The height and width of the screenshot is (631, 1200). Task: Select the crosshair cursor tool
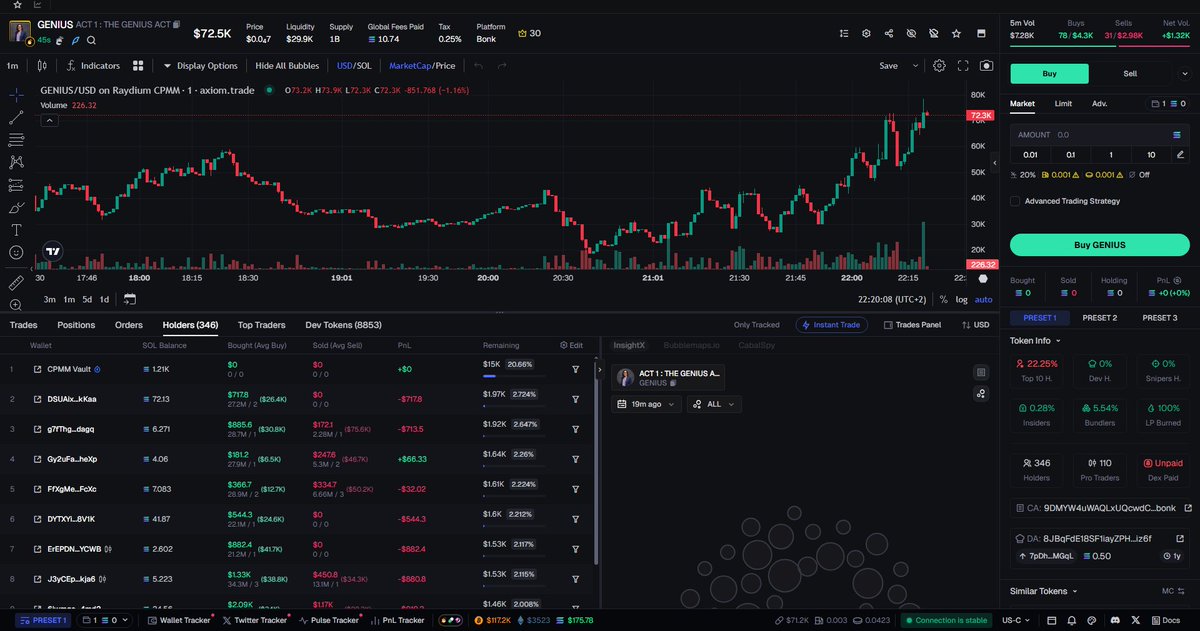click(x=17, y=95)
